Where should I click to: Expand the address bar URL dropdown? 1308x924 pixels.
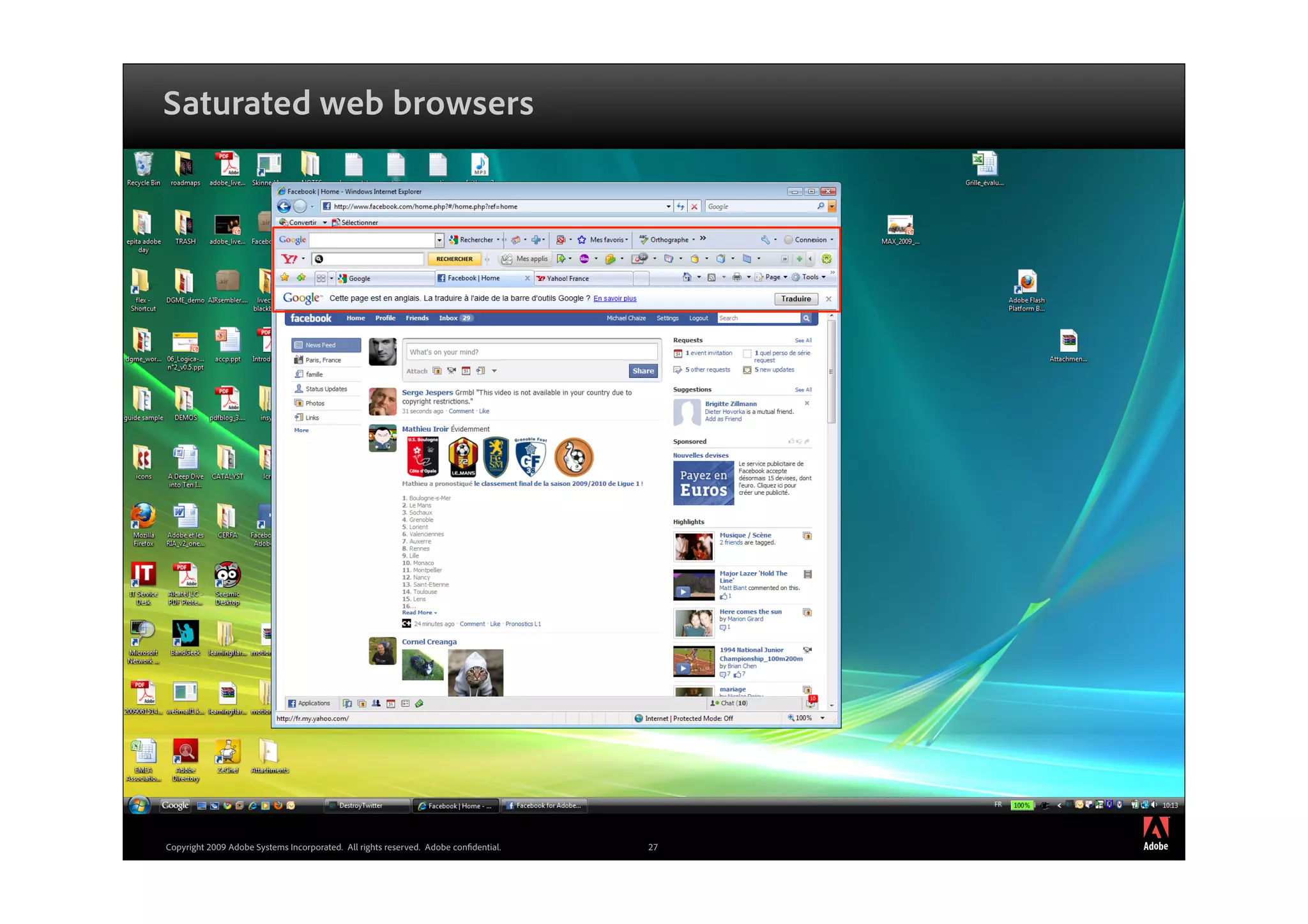click(668, 206)
